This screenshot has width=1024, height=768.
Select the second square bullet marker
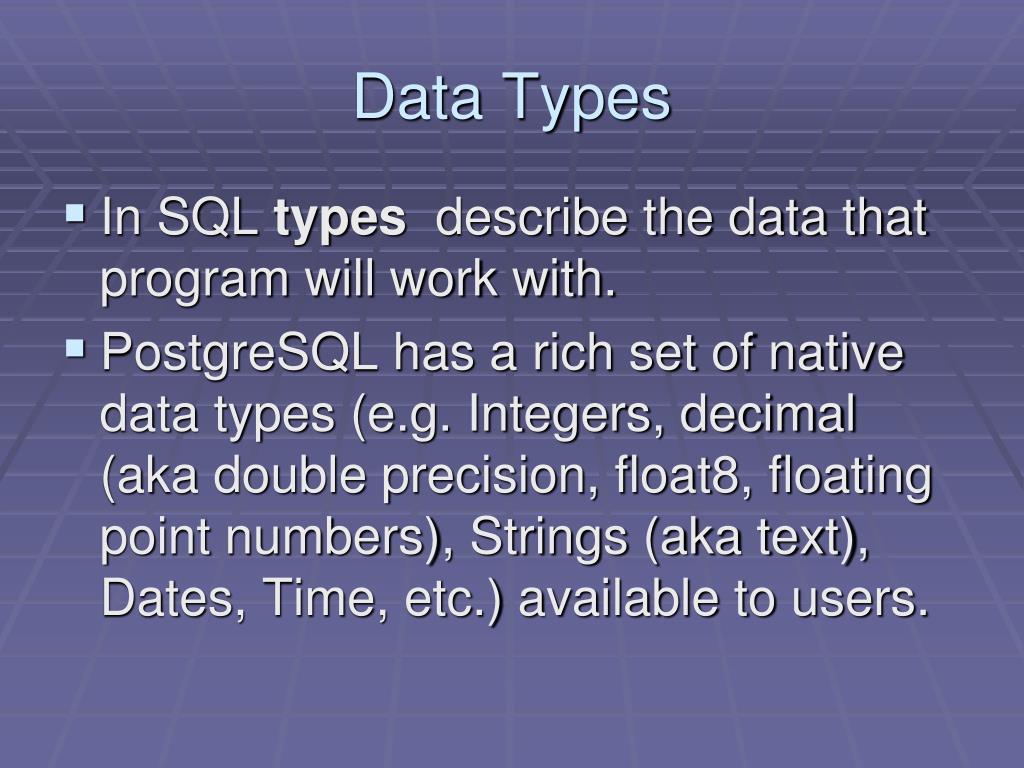[75, 348]
